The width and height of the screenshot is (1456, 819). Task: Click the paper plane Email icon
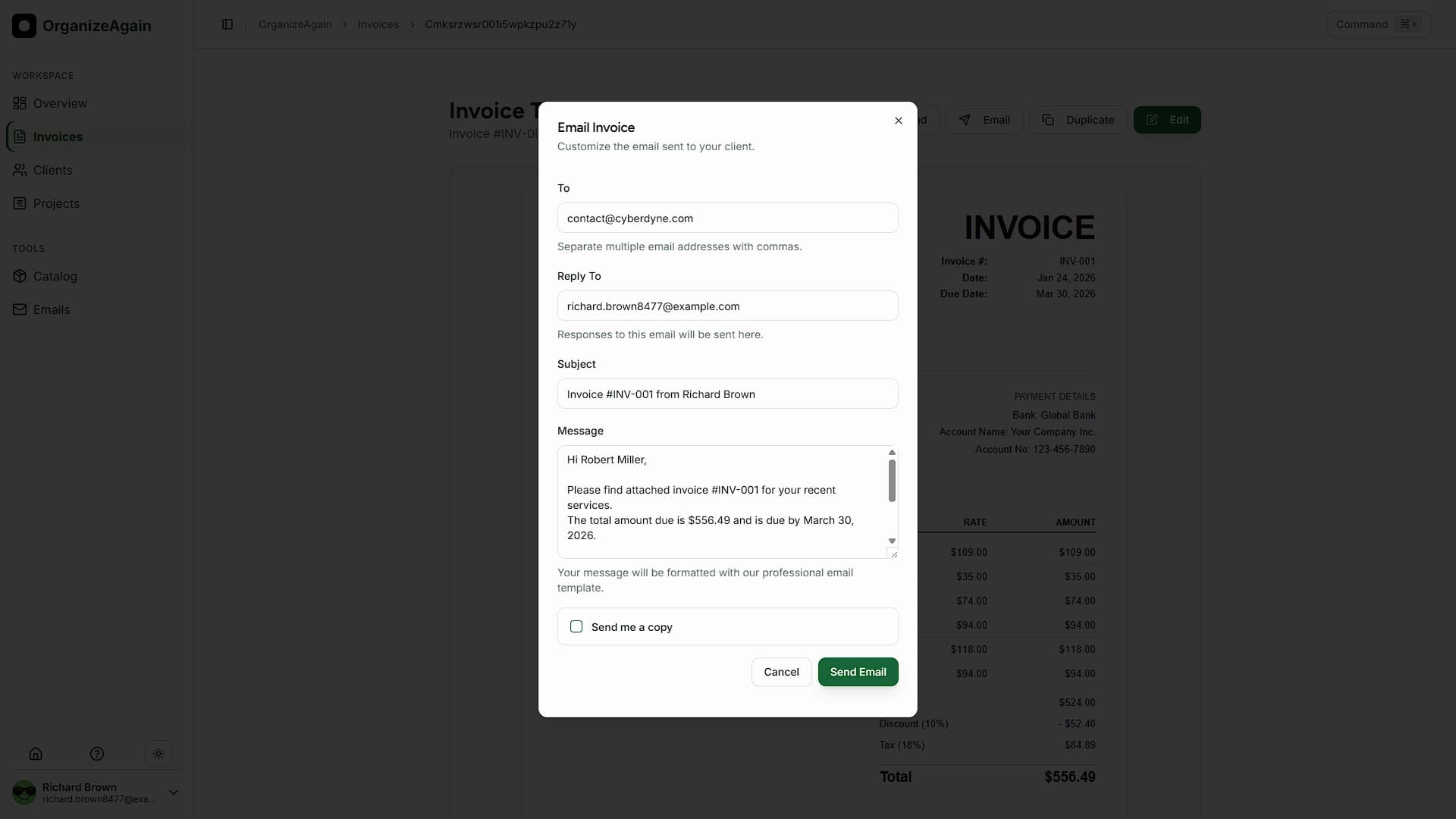coord(964,120)
